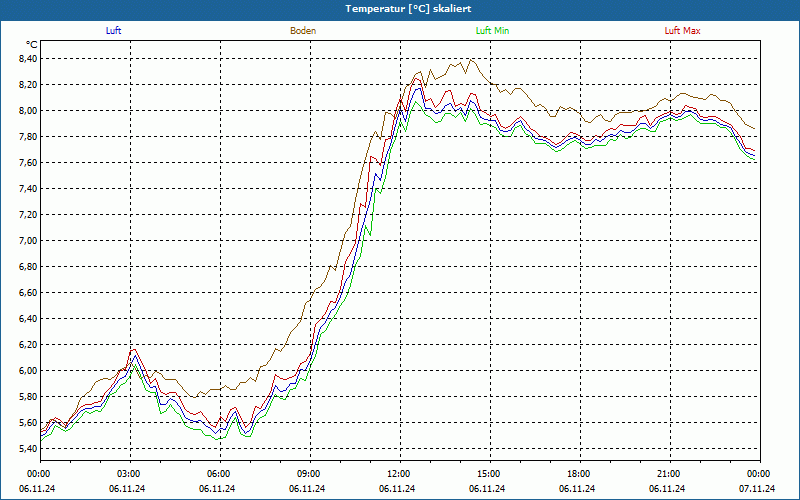Click the 5,80 y-axis value
The height and width of the screenshot is (500, 800).
[x=29, y=397]
